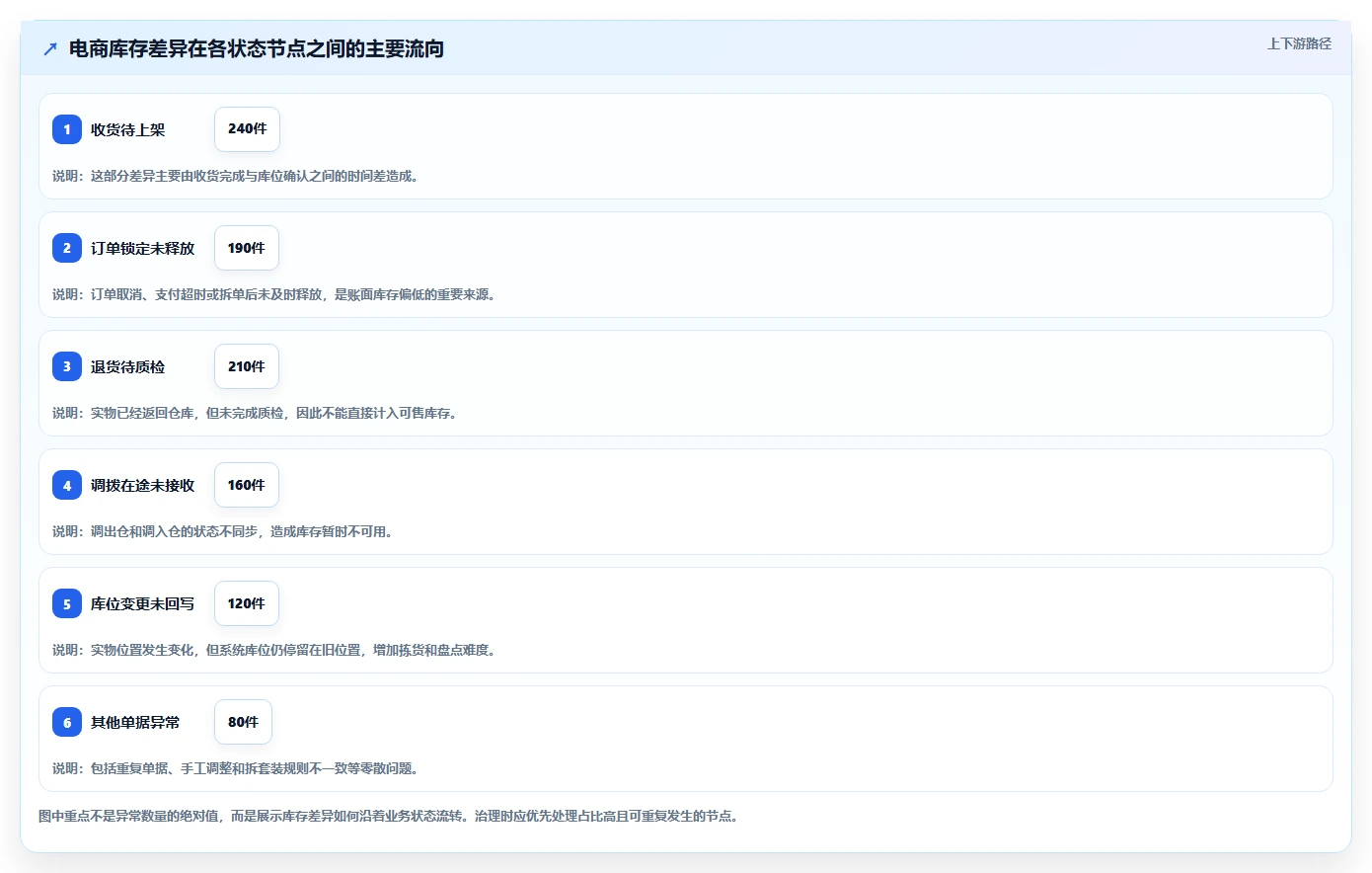1372x873 pixels.
Task: Click the number 6 badge
Action: click(x=67, y=722)
